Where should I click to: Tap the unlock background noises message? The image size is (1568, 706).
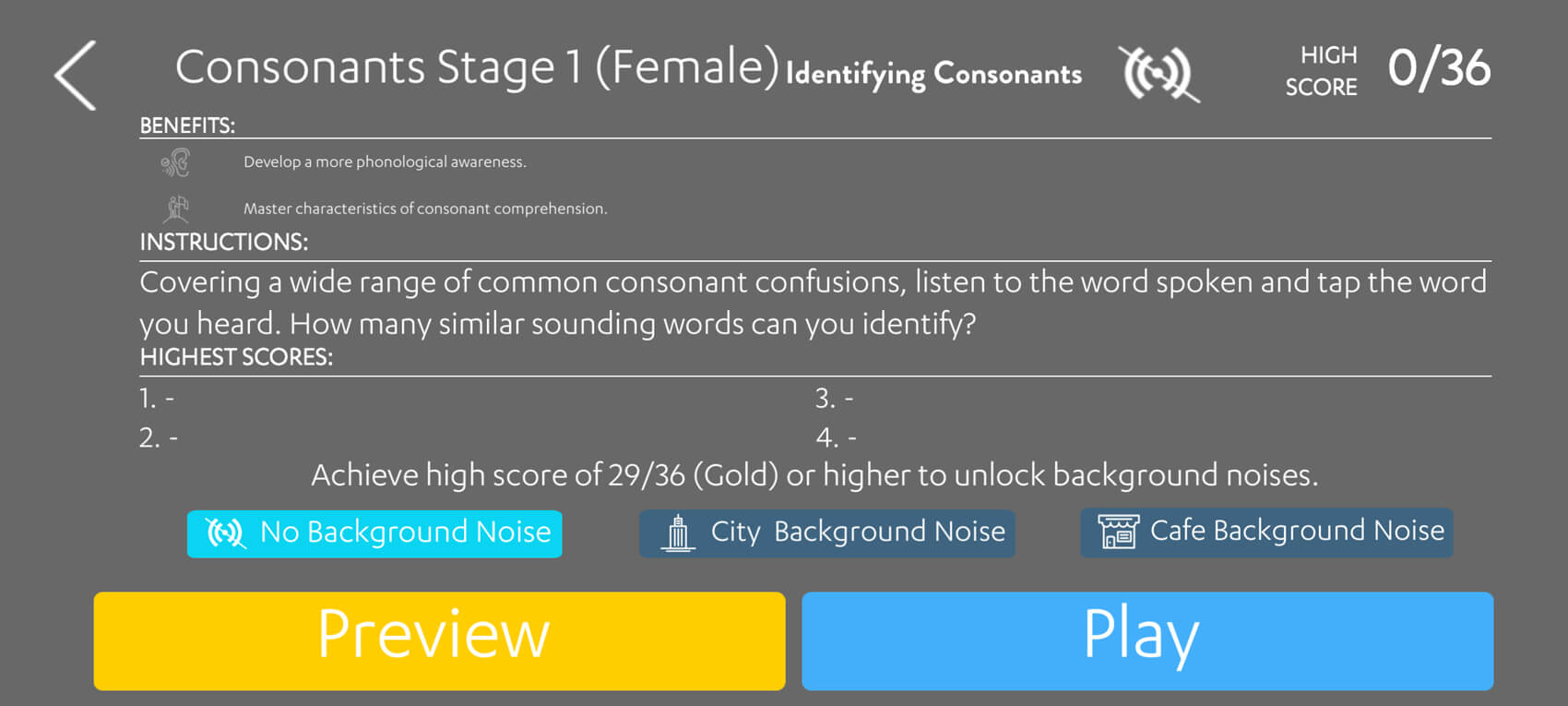coord(814,475)
